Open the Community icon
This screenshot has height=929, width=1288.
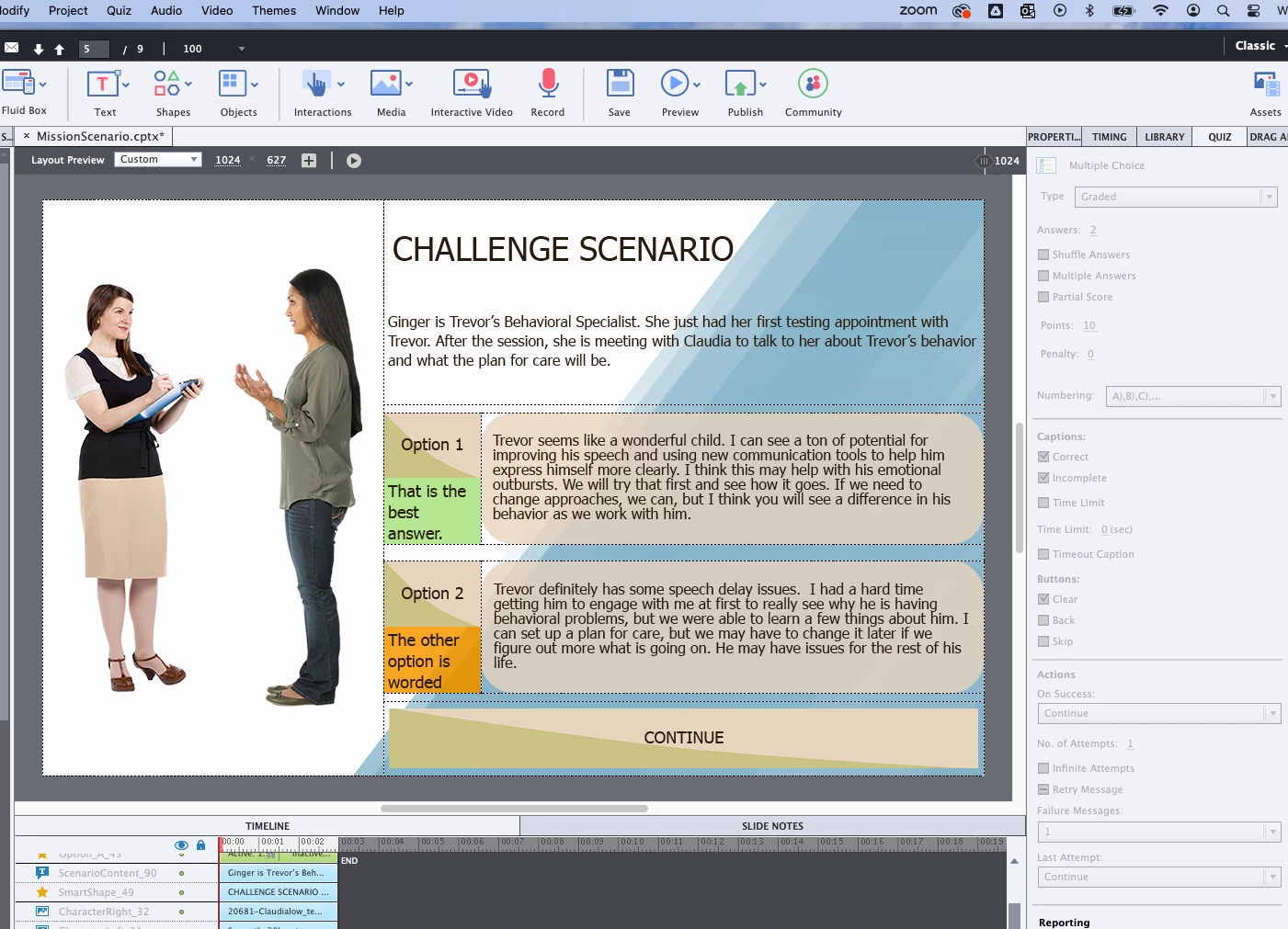pos(813,84)
